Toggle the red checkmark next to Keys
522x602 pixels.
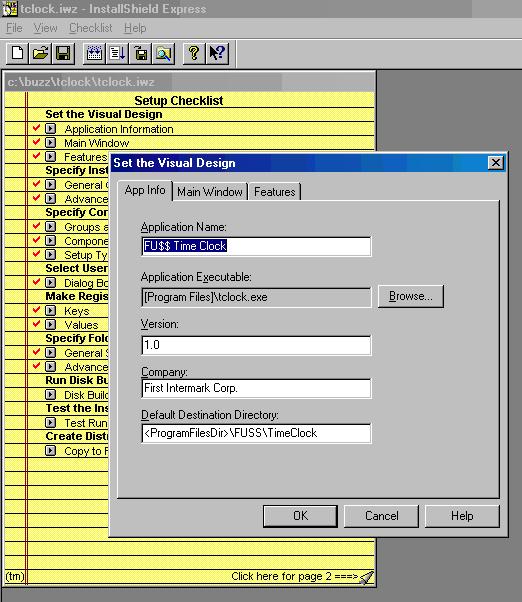pyautogui.click(x=36, y=310)
